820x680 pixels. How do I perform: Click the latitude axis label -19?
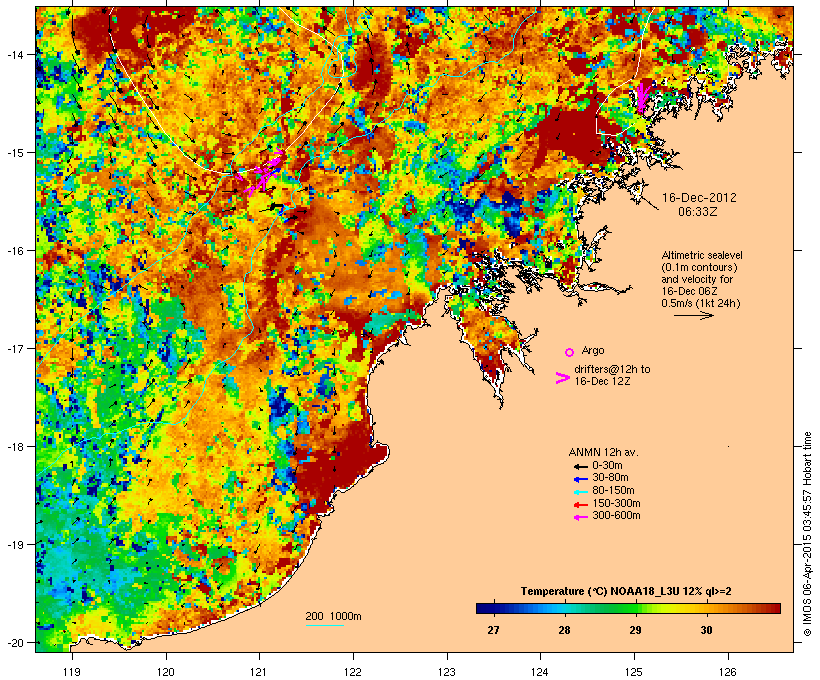click(x=15, y=545)
